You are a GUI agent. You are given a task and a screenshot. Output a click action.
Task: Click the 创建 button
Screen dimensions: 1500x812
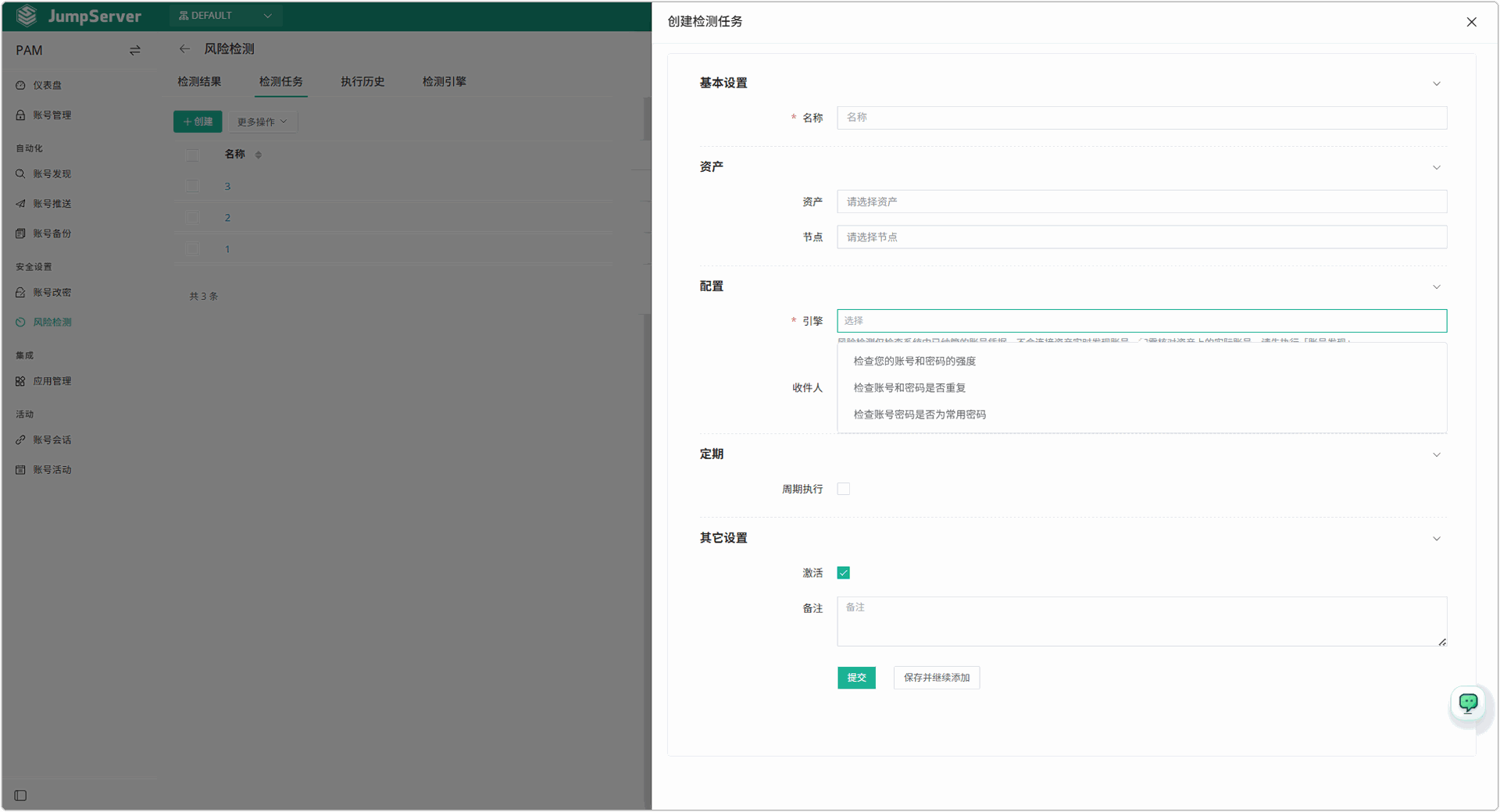point(198,122)
